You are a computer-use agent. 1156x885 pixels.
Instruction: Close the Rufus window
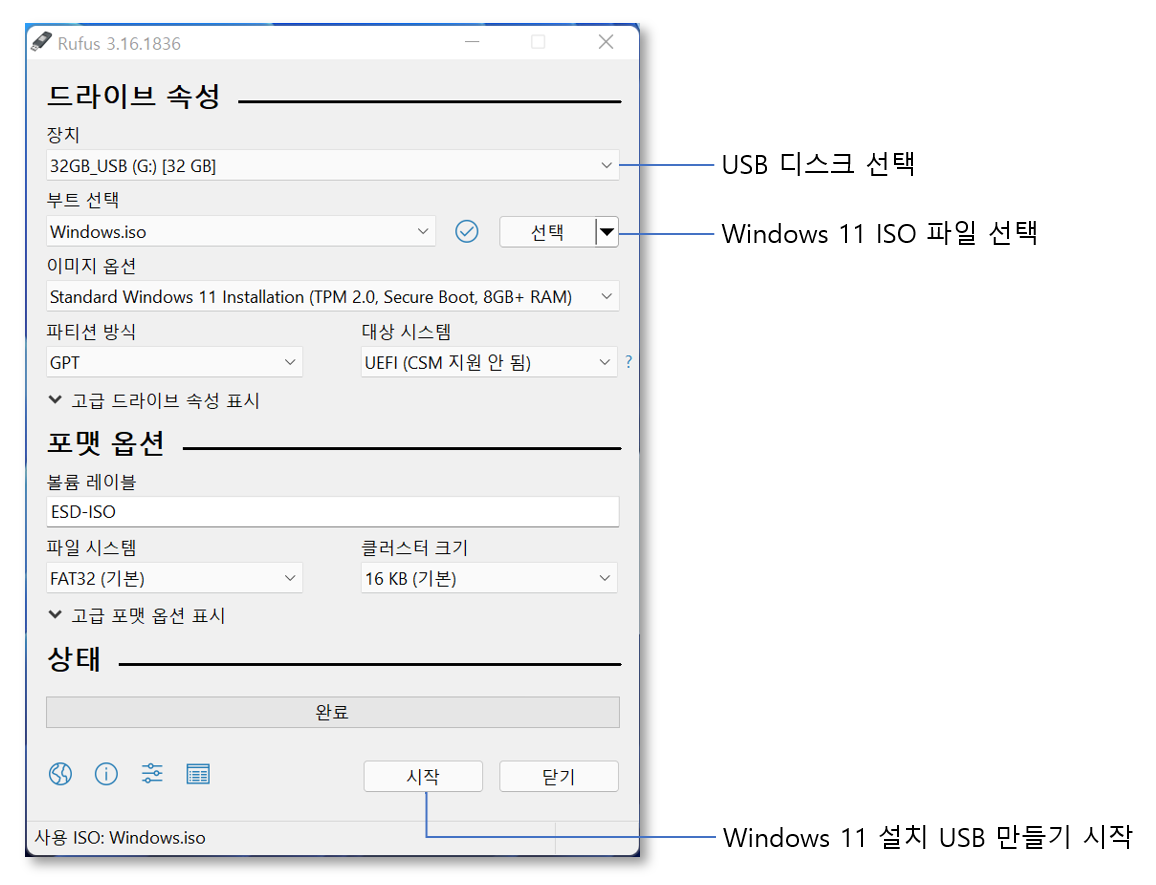[x=606, y=42]
